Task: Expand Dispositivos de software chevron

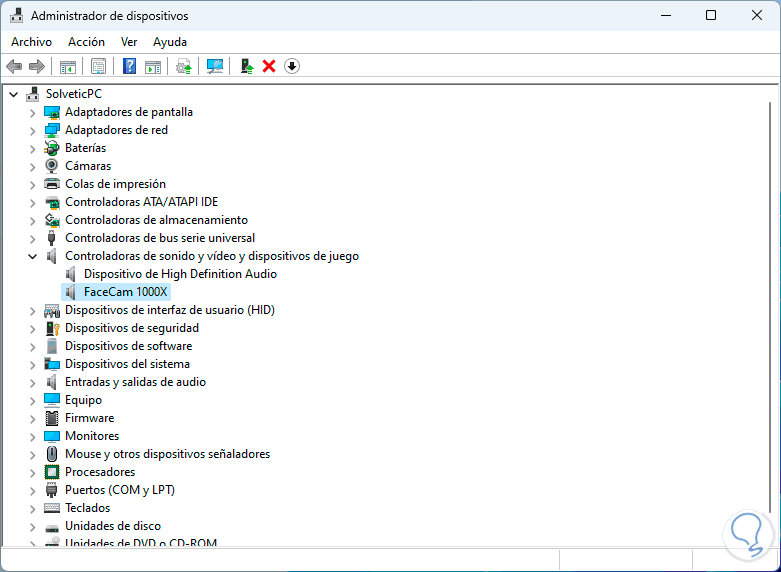Action: coord(32,347)
